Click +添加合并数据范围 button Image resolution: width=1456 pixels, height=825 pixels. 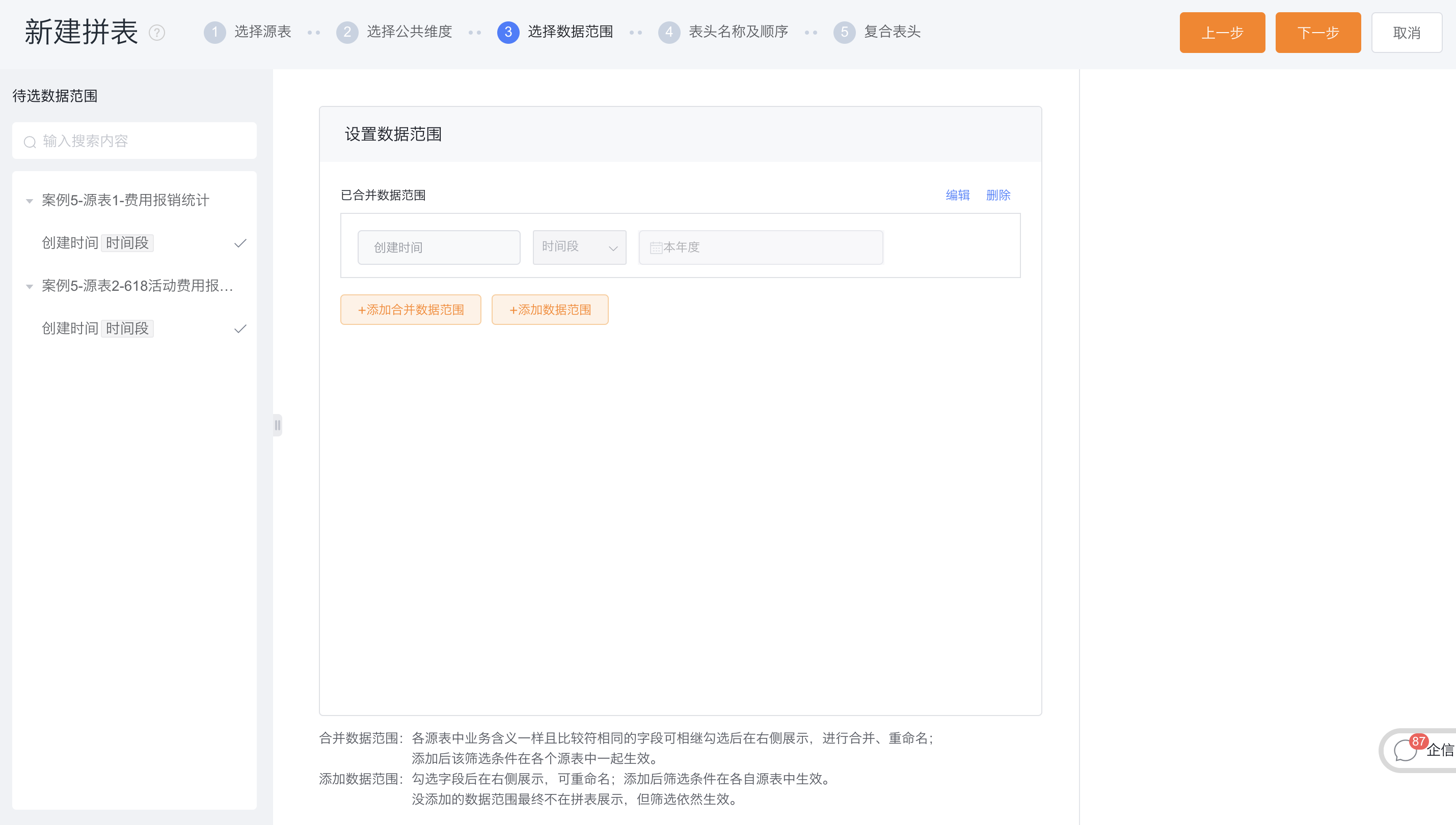410,310
